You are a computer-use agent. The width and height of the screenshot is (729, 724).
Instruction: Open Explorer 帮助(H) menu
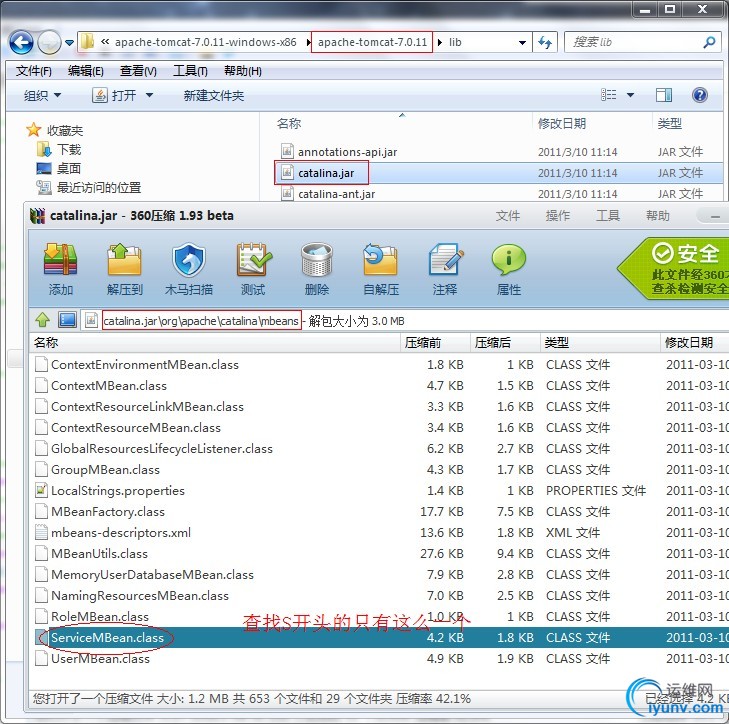[x=243, y=71]
